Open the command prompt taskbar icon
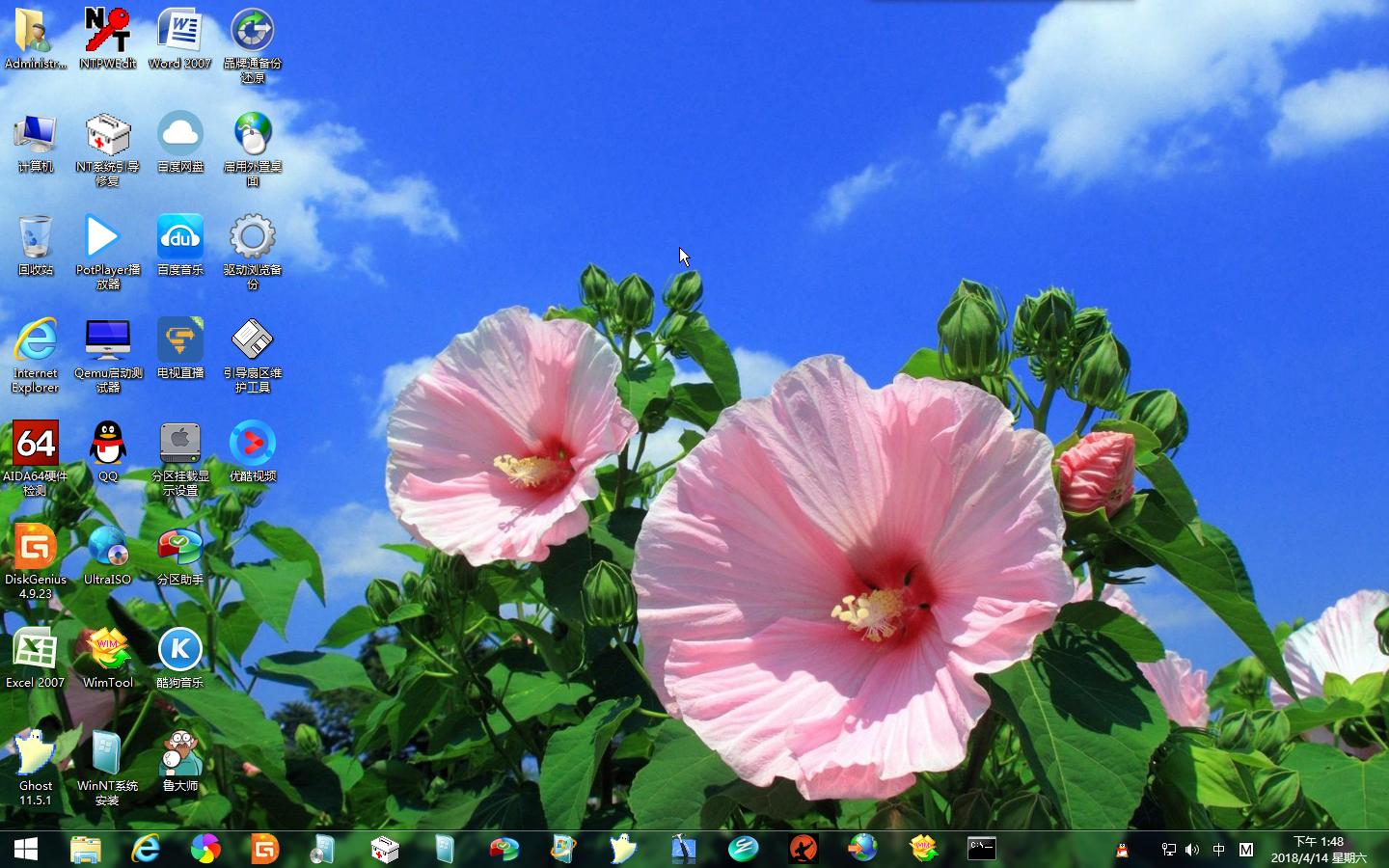Screen dimensions: 1389x868 tap(983, 849)
